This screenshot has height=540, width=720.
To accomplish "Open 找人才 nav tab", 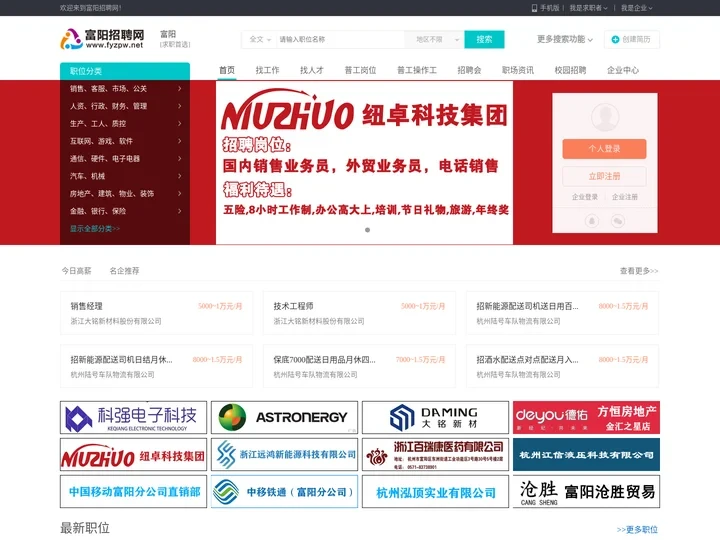I will click(x=312, y=70).
